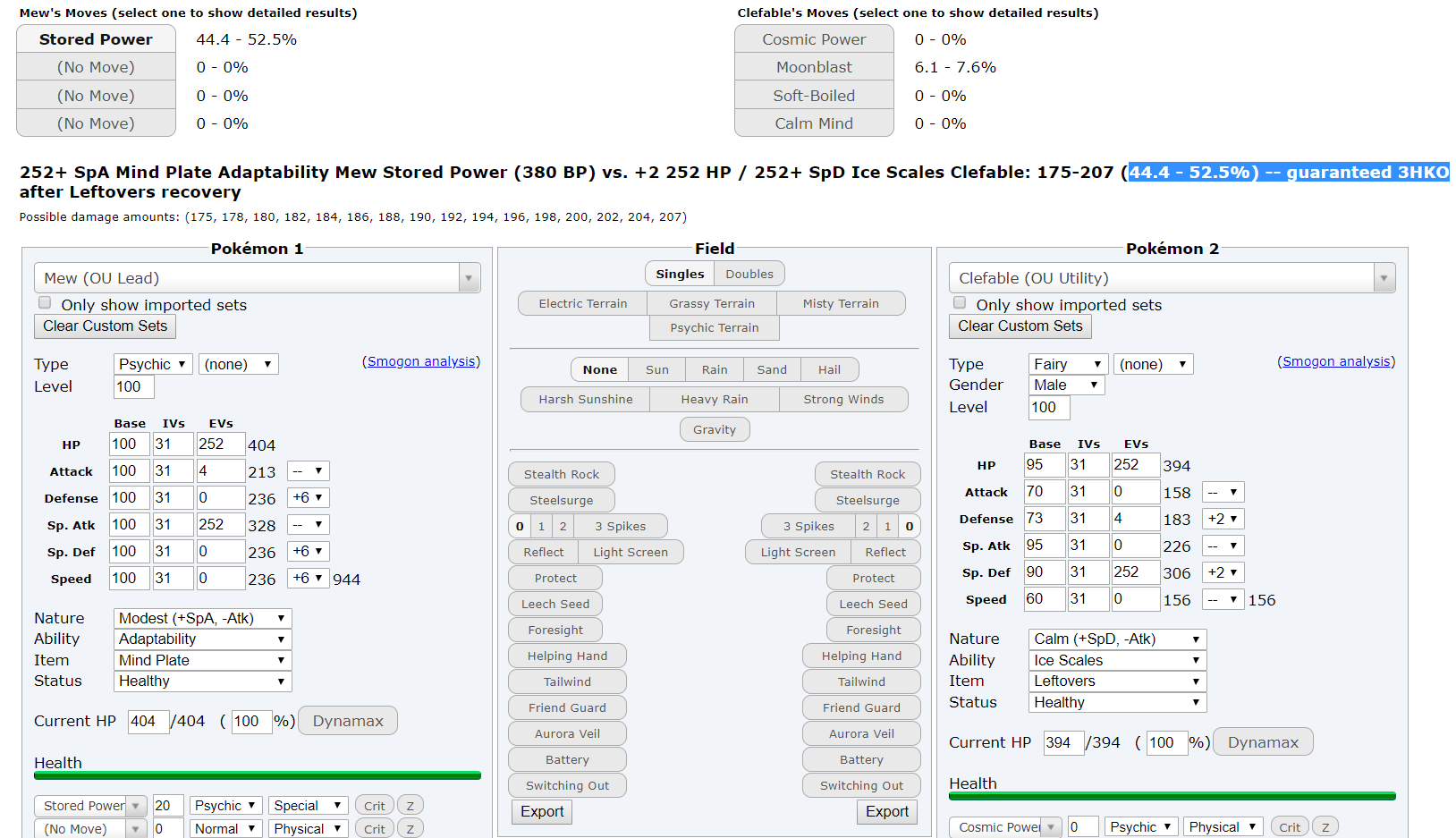
Task: Open Clefable's Sp. Def +2 boost dropdown
Action: (x=1223, y=572)
